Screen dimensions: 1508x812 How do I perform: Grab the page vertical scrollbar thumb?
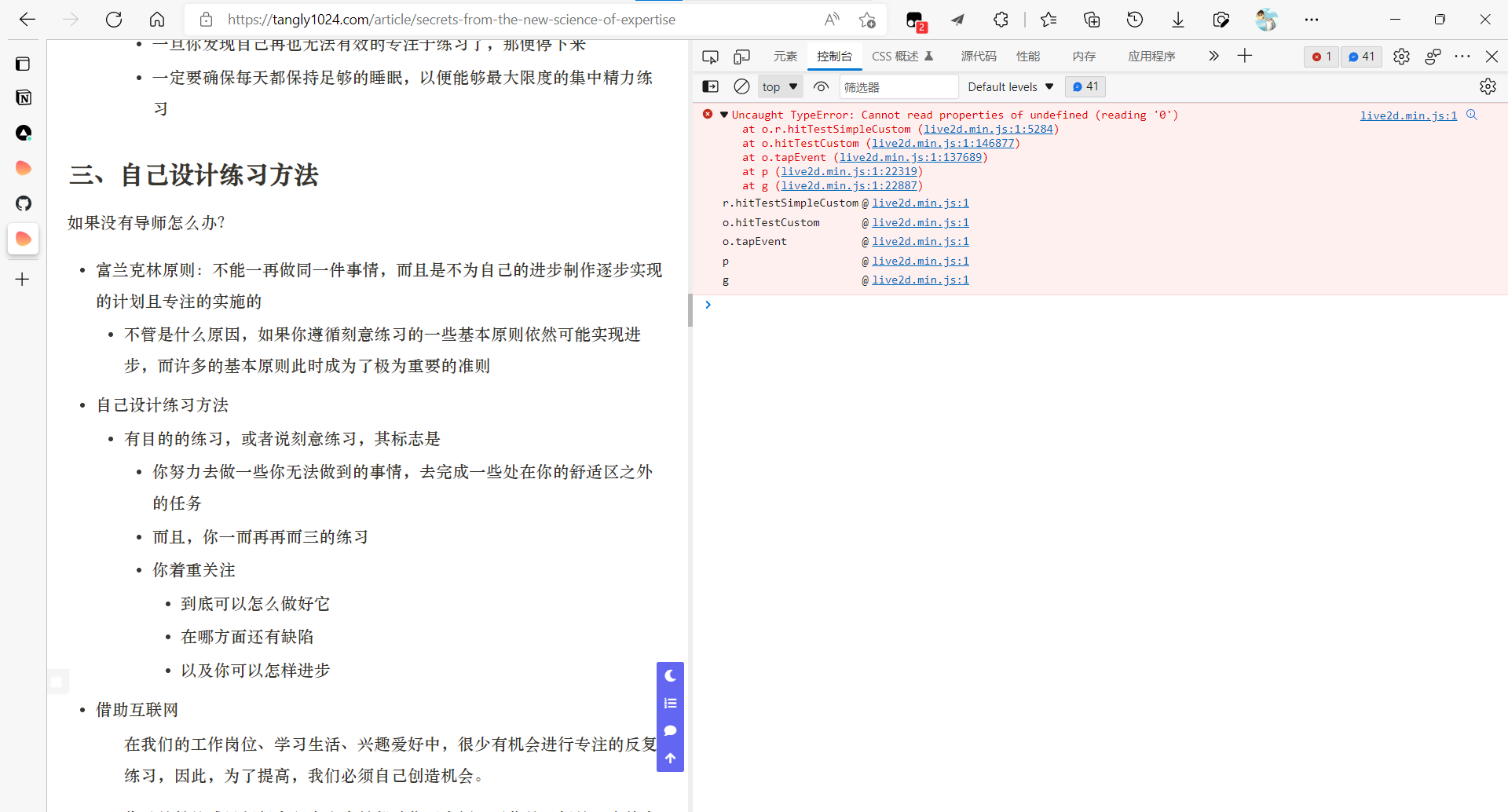coord(690,310)
